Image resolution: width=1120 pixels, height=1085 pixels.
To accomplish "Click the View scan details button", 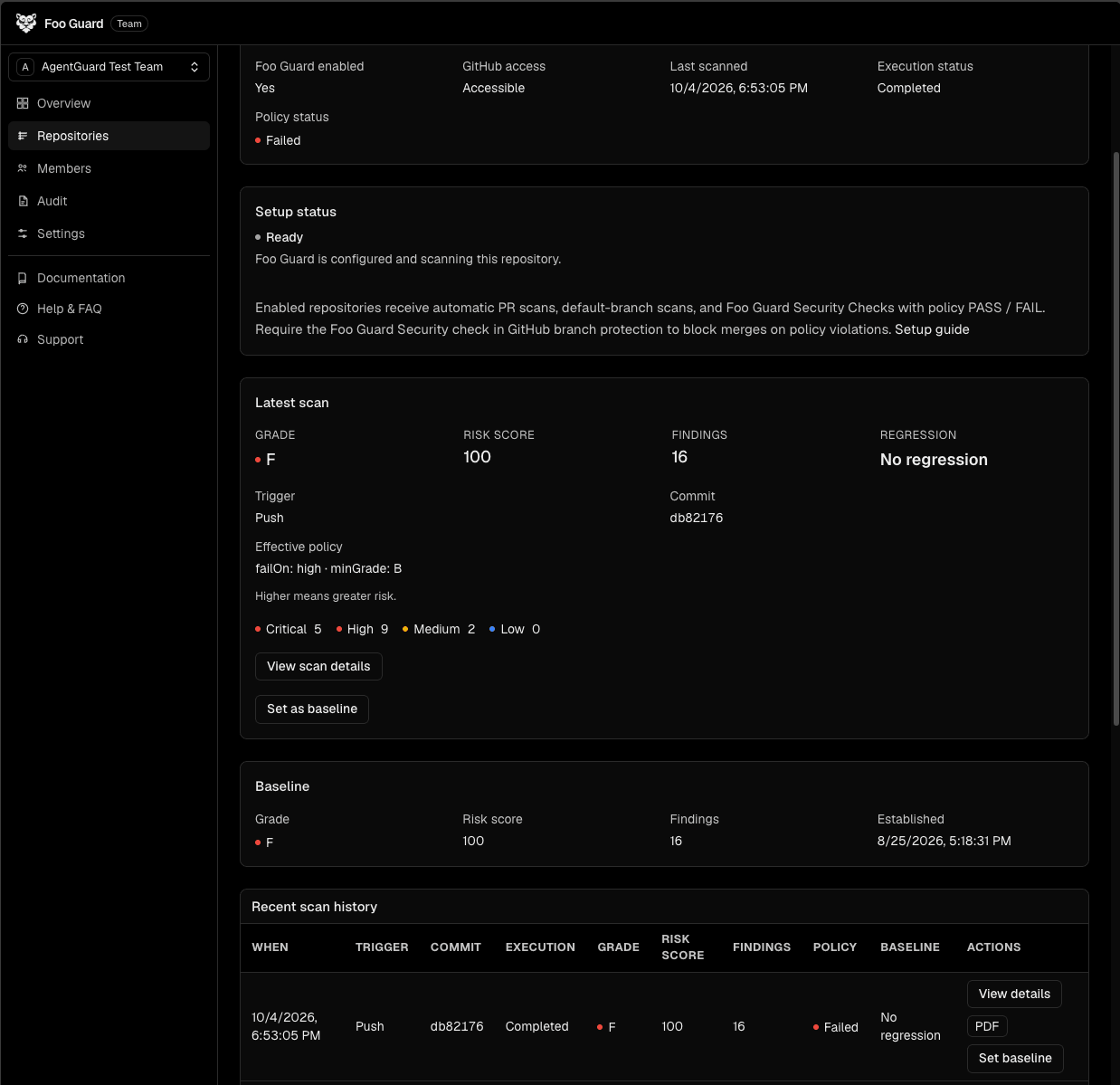I will 318,666.
